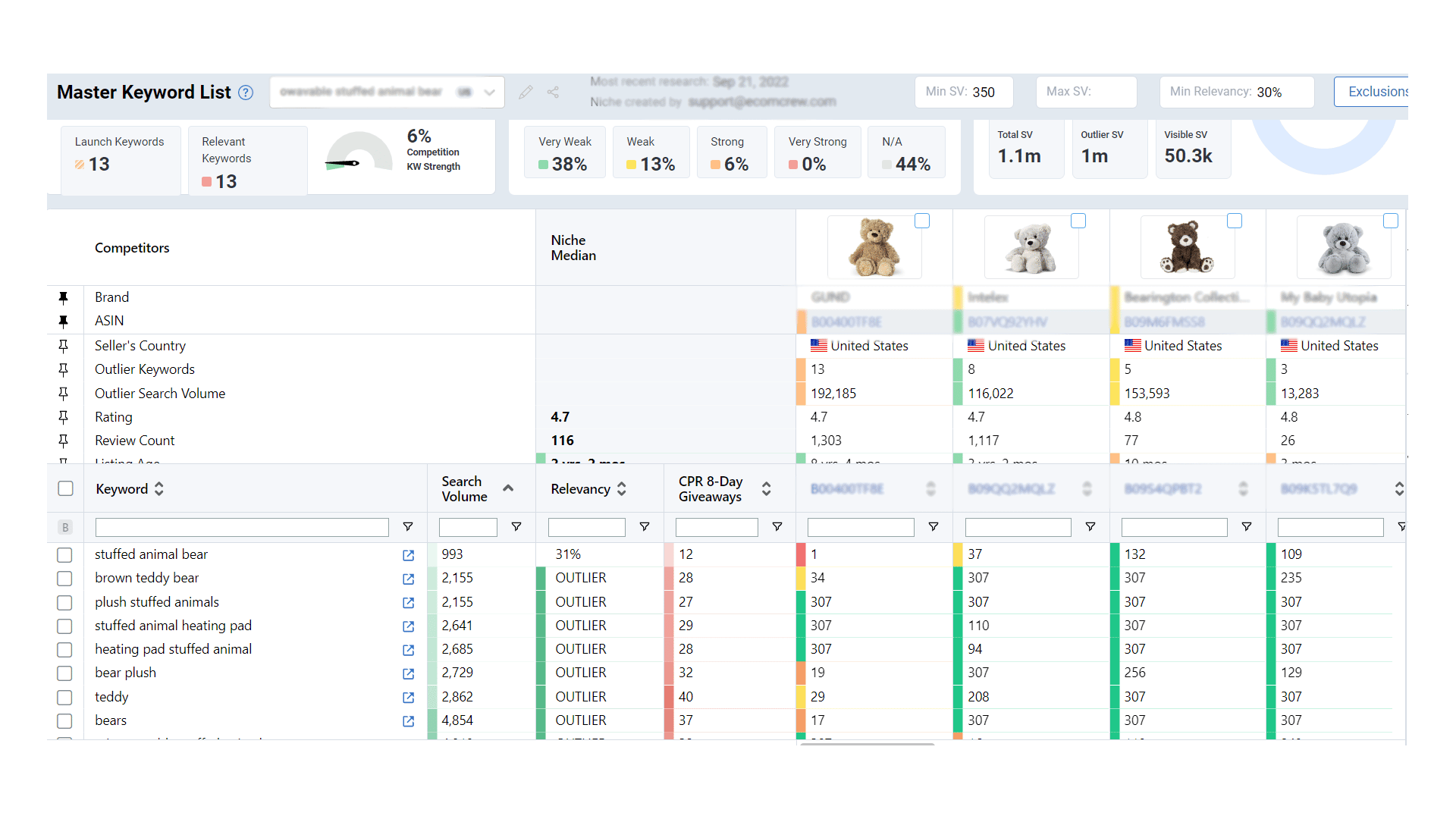Open external link for stuffed animal bear
The image size is (1456, 819).
pos(409,555)
